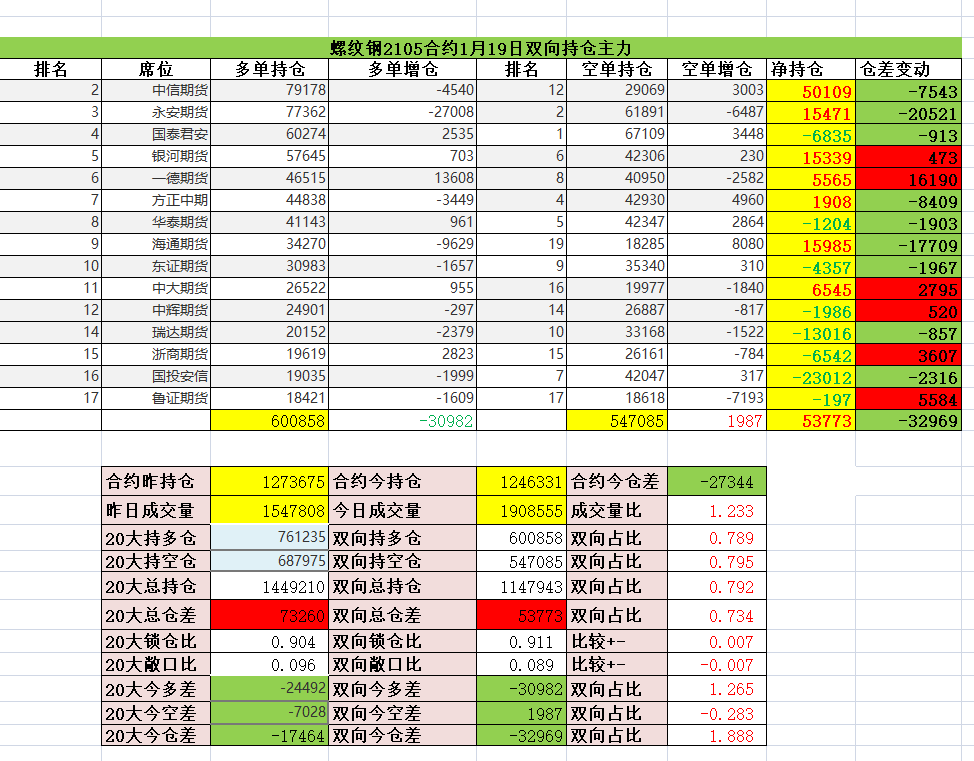Select the 一德期货 cell
Viewport: 974px width, 761px height.
(x=156, y=178)
